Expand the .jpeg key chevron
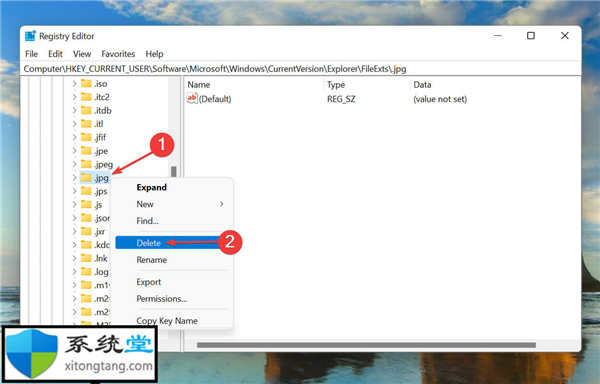 point(75,164)
